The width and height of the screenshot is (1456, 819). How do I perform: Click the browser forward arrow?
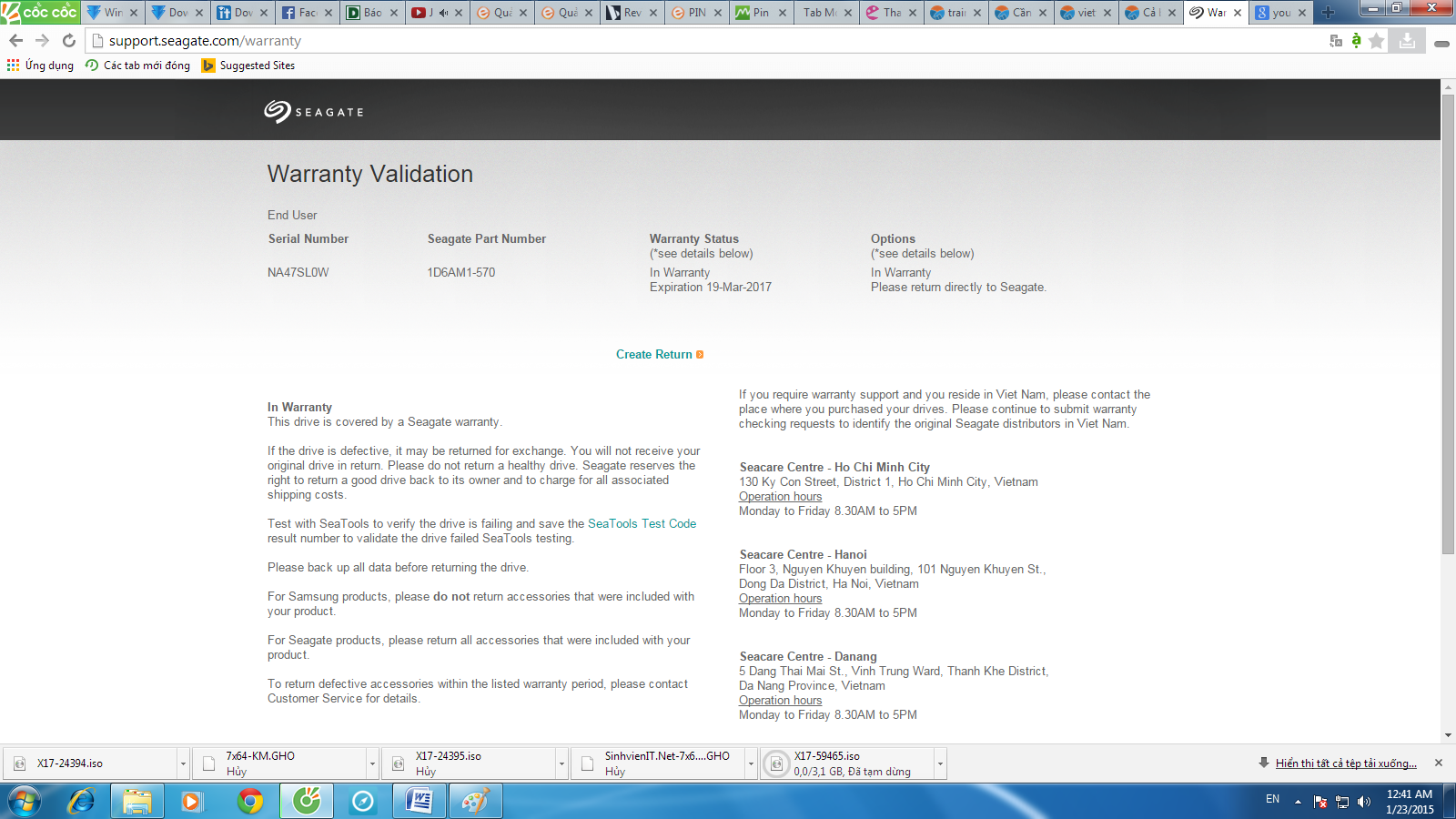(42, 40)
